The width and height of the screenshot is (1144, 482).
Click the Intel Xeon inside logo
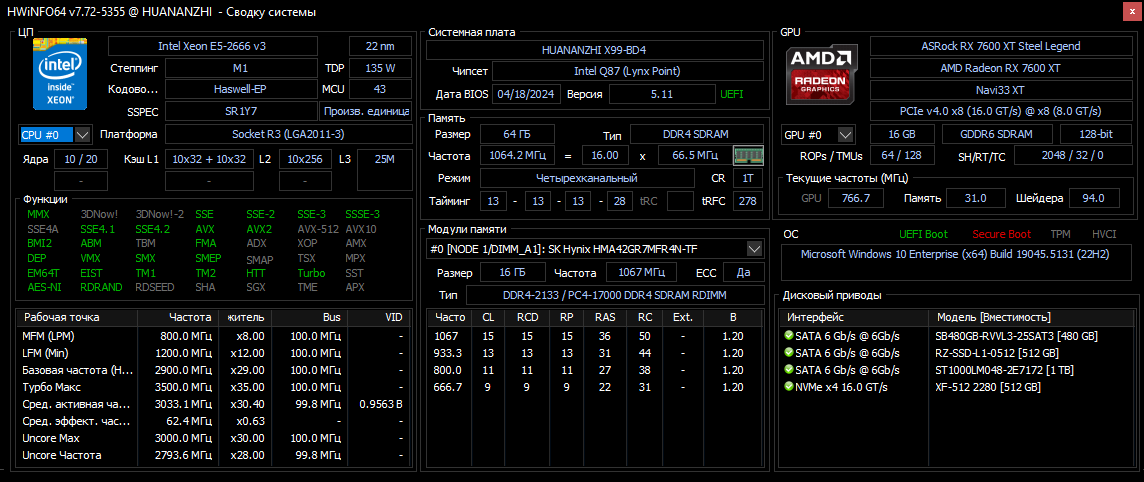(x=60, y=75)
